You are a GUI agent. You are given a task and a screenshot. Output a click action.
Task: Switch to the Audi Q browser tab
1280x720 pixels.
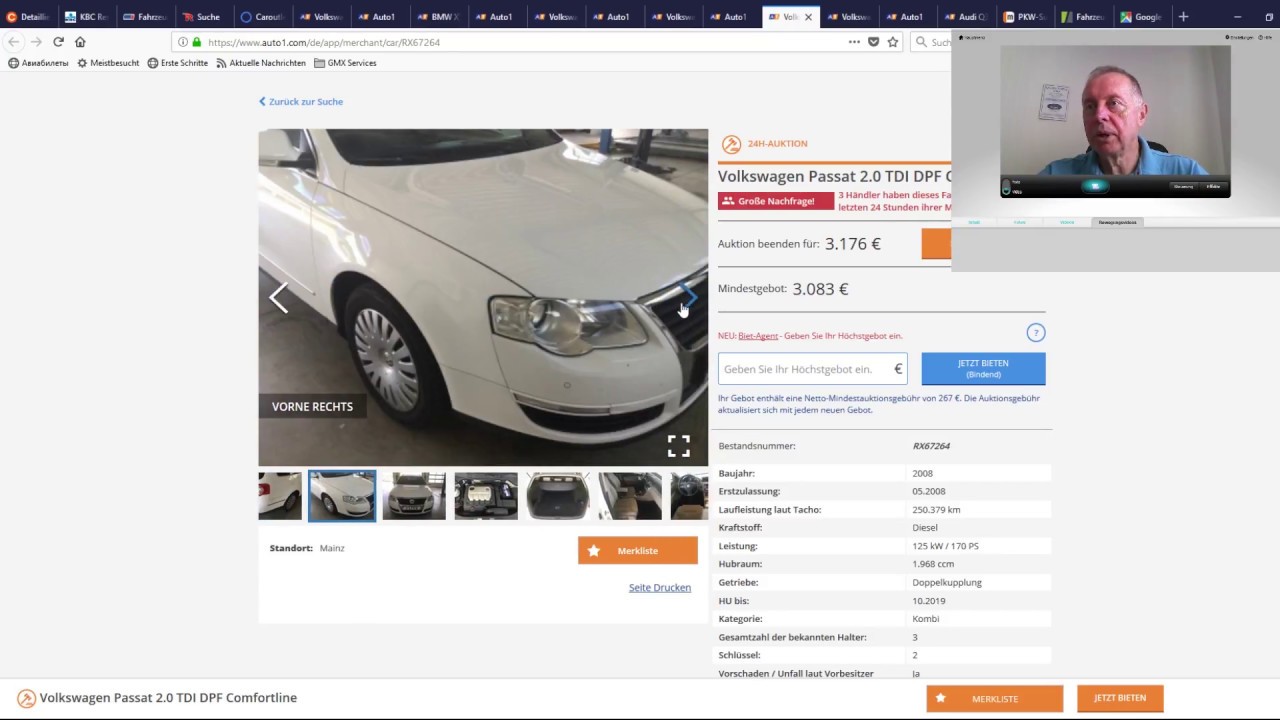965,16
